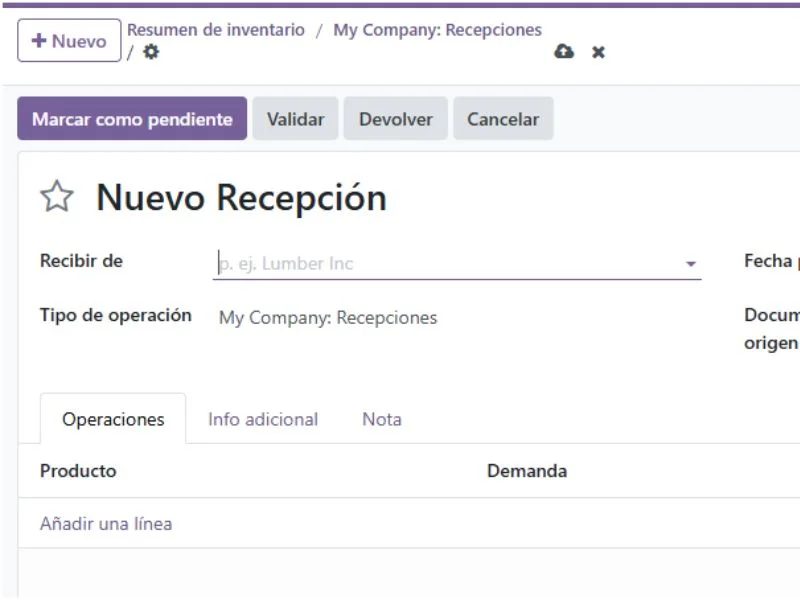This screenshot has height=600, width=800.
Task: Click the Nuevo button
Action: 68,40
